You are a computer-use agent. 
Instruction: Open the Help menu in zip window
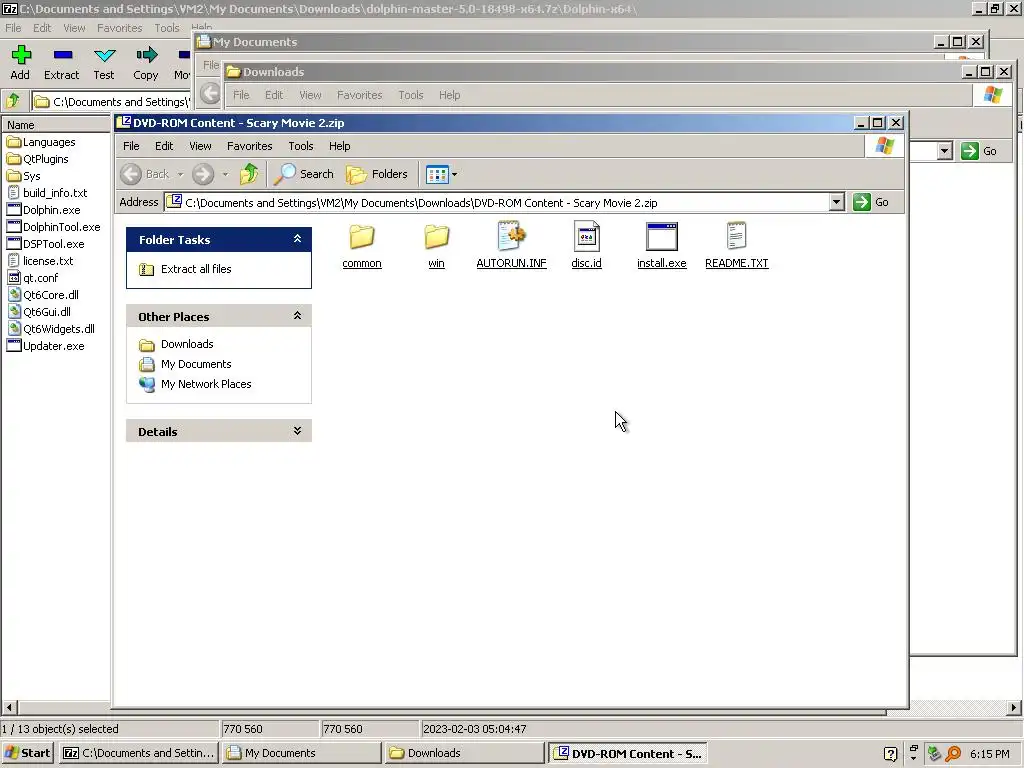340,146
